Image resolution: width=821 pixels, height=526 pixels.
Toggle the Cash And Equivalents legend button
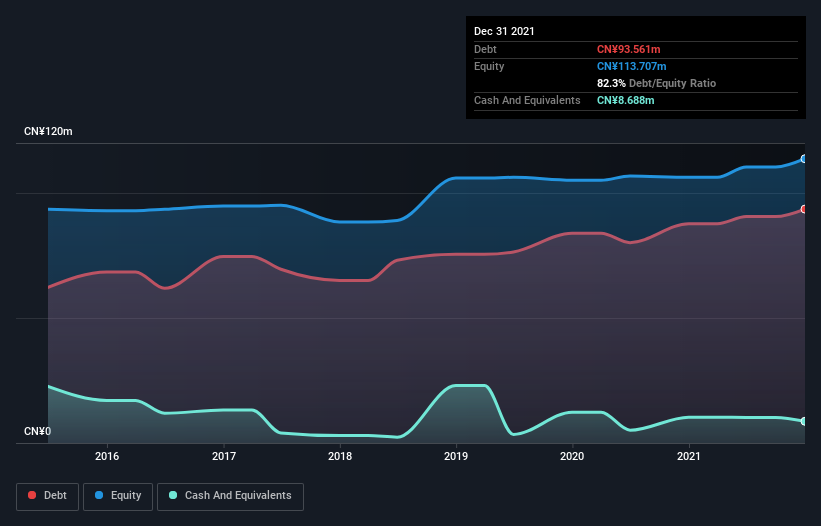(230, 496)
